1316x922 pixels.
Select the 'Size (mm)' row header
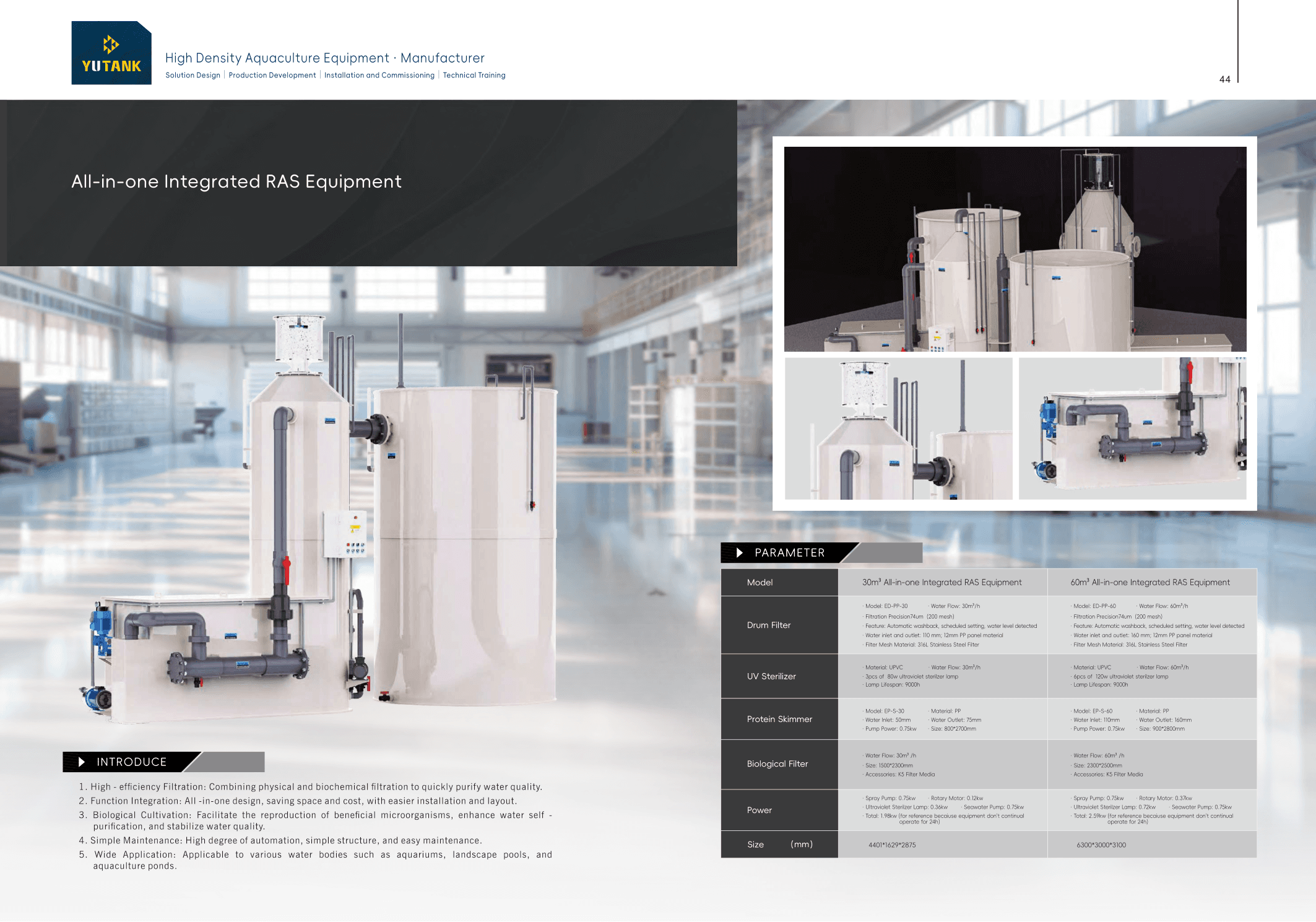[x=779, y=845]
